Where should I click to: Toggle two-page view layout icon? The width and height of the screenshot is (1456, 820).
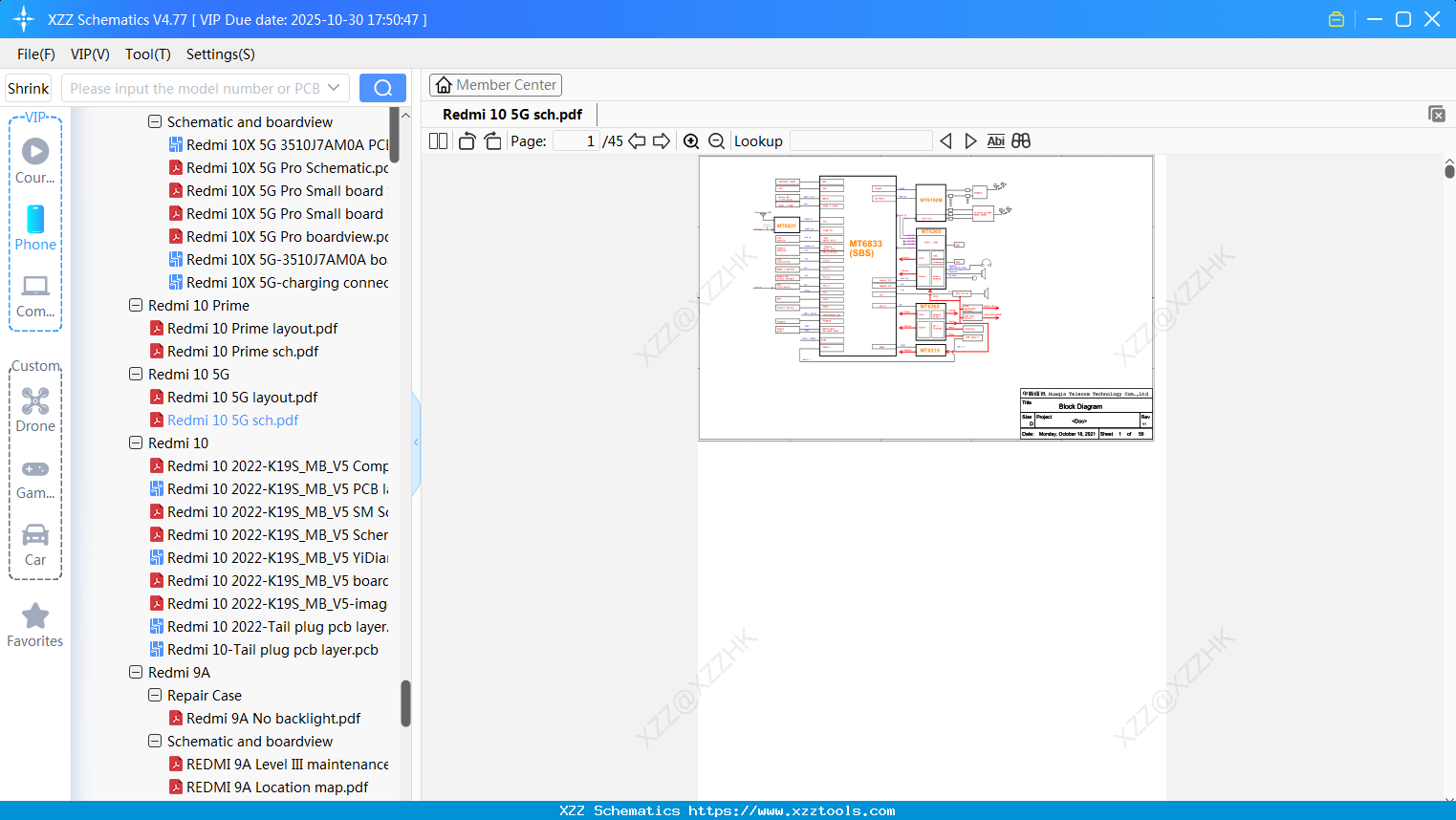coord(438,141)
